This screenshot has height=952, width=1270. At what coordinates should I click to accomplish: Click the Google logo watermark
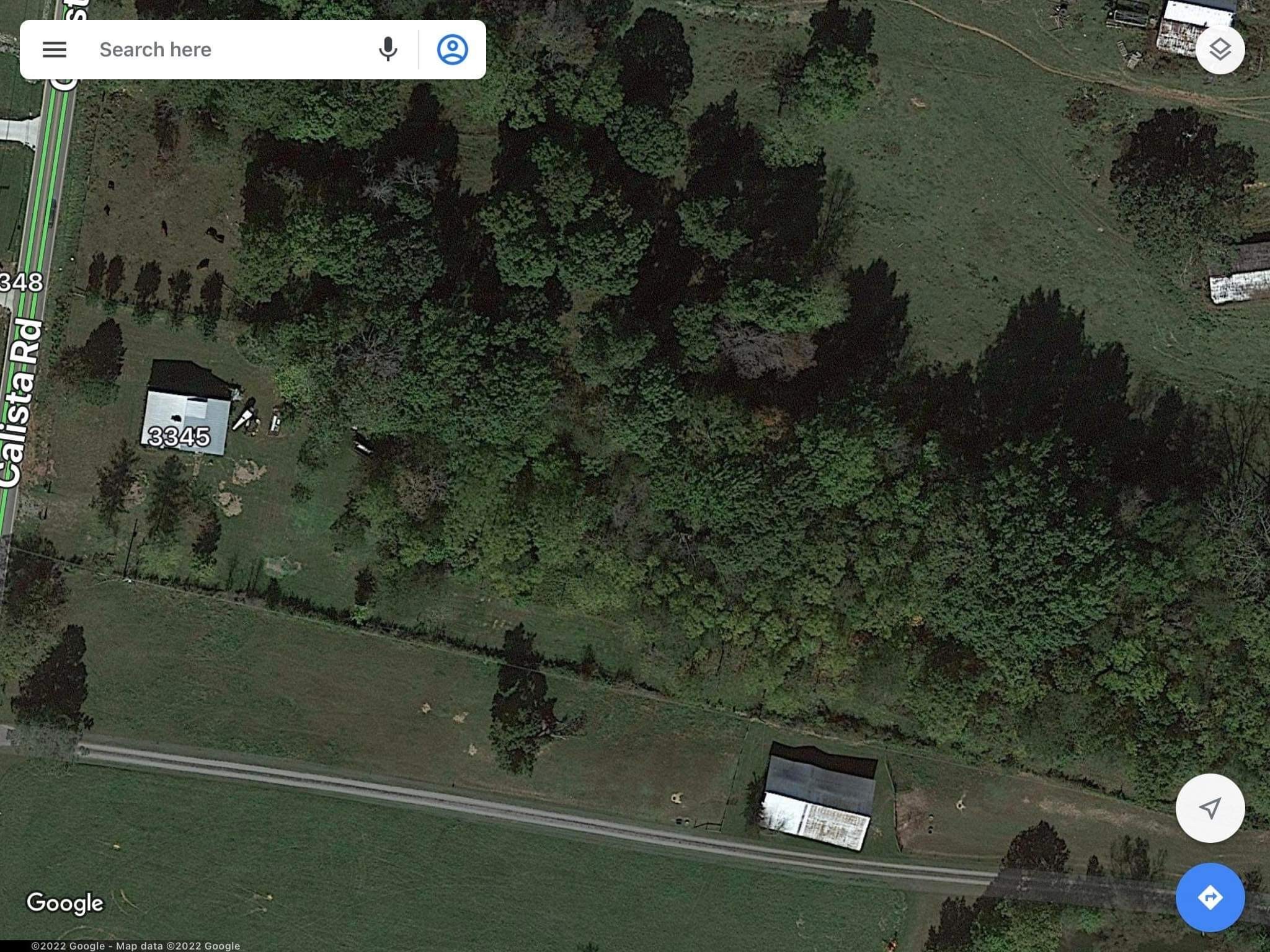point(65,904)
